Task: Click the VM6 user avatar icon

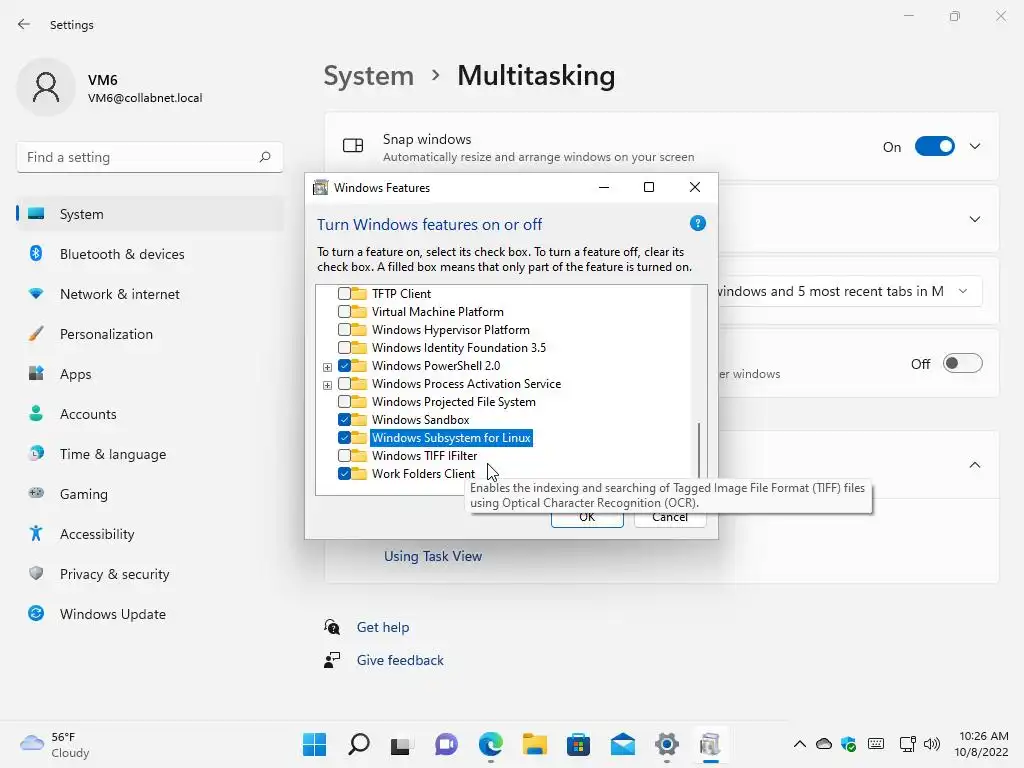Action: coord(46,88)
